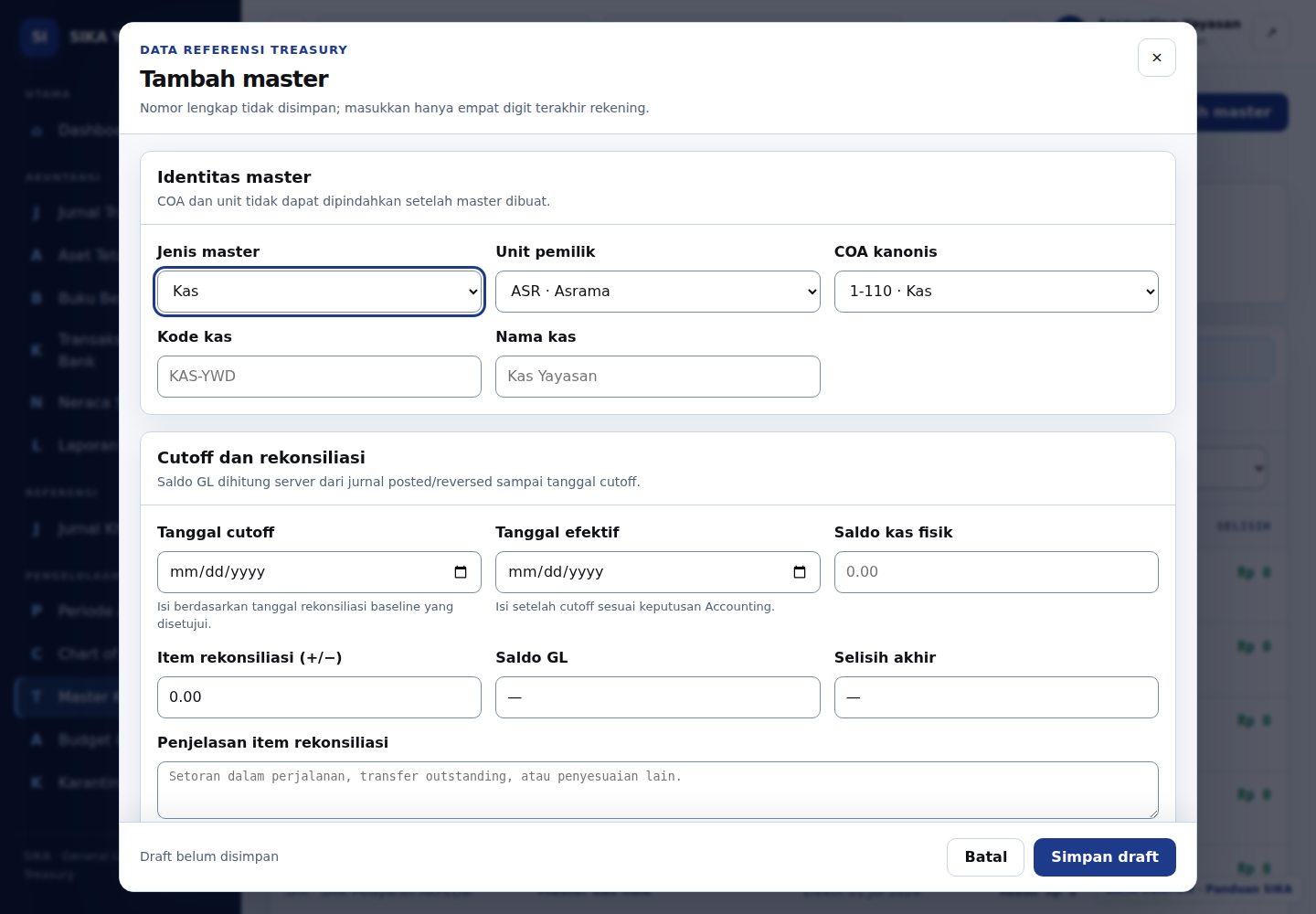Click the 'Tambah master' dialog title
Viewport: 1316px width, 914px height.
coord(234,79)
